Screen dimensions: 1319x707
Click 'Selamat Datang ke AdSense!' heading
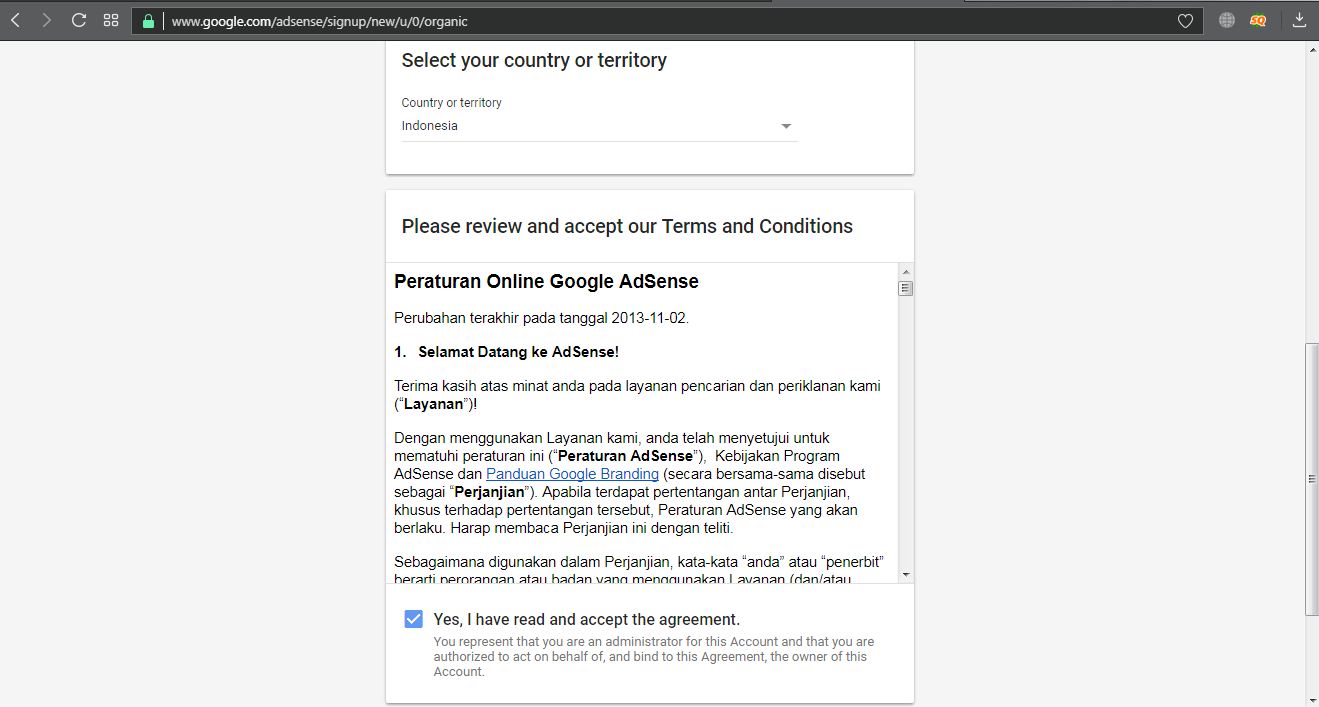(x=518, y=352)
